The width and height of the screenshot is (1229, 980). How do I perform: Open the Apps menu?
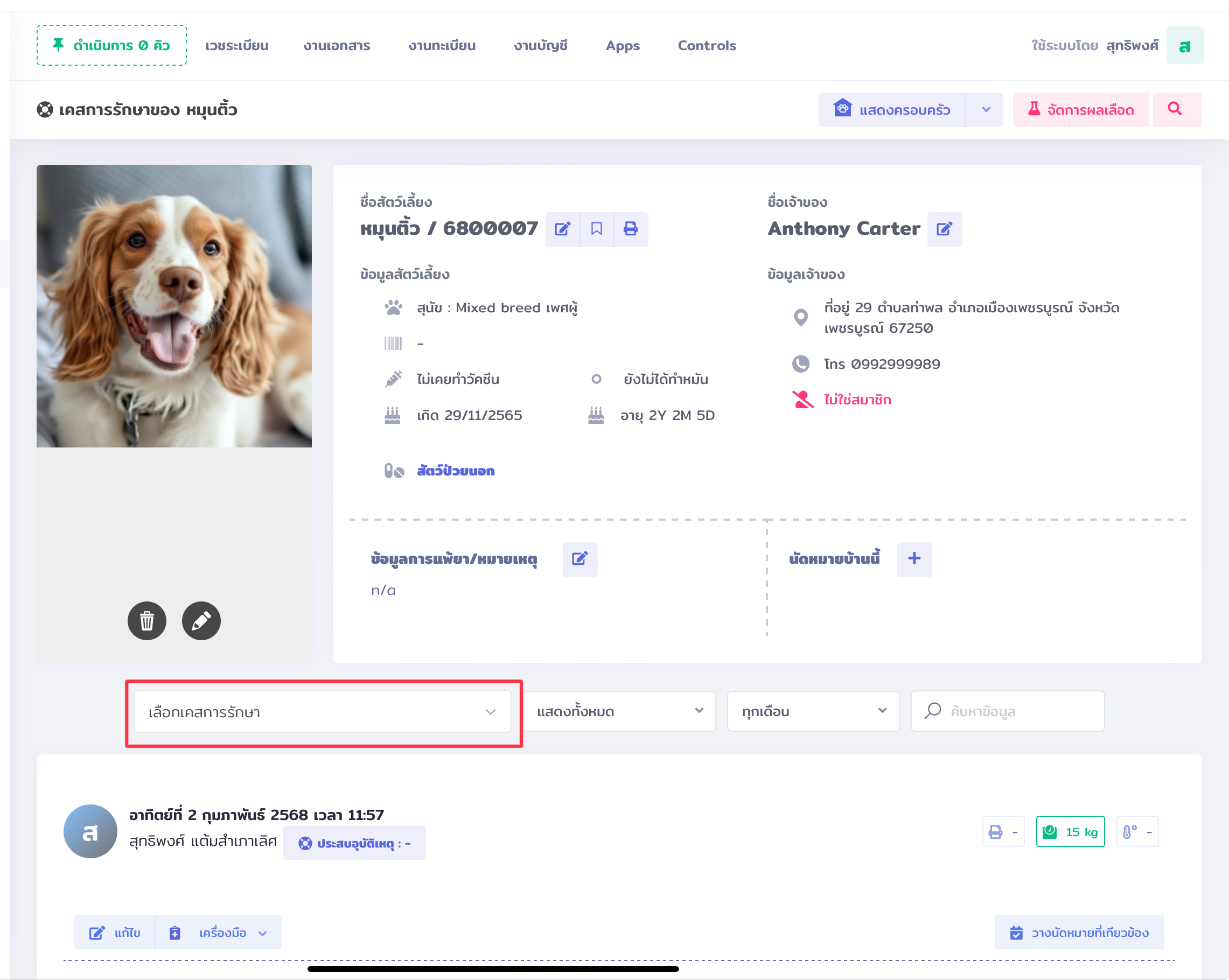point(622,46)
